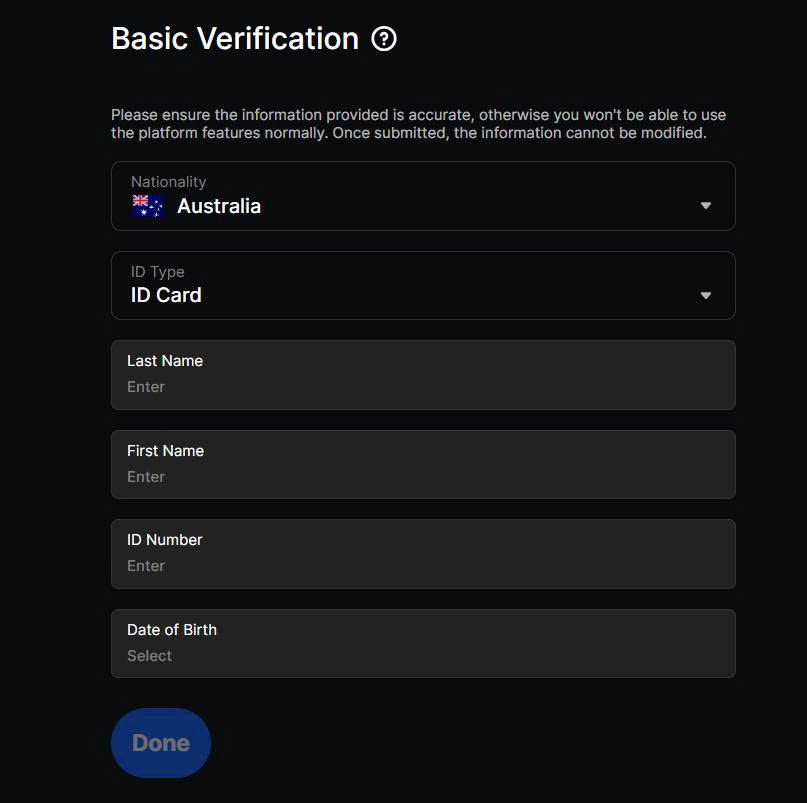Open Date of Birth Select picker
Image resolution: width=807 pixels, height=803 pixels.
(149, 656)
